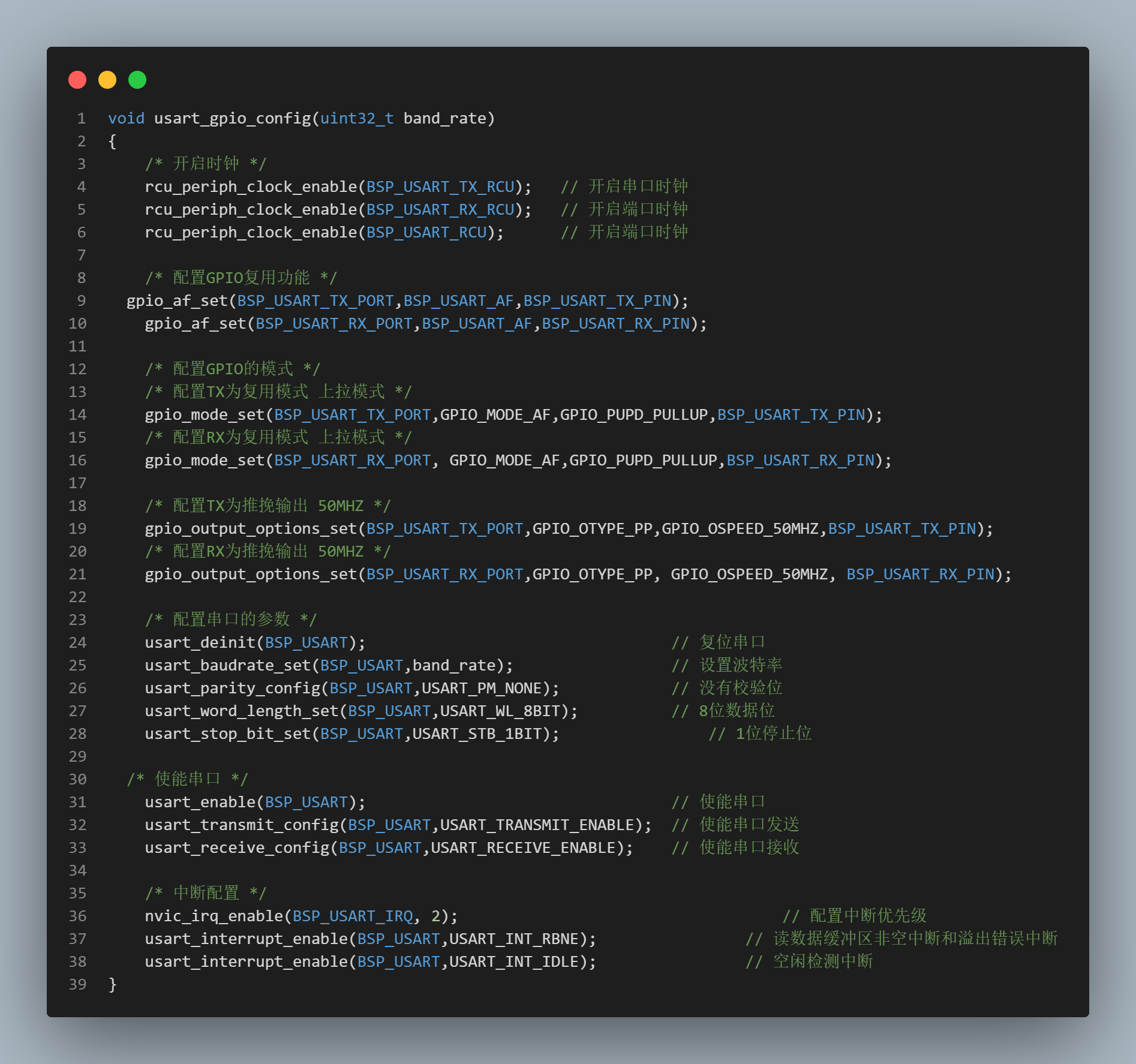The image size is (1136, 1064).
Task: Click BSP_USART_IRQ on line 36
Action: [x=353, y=916]
